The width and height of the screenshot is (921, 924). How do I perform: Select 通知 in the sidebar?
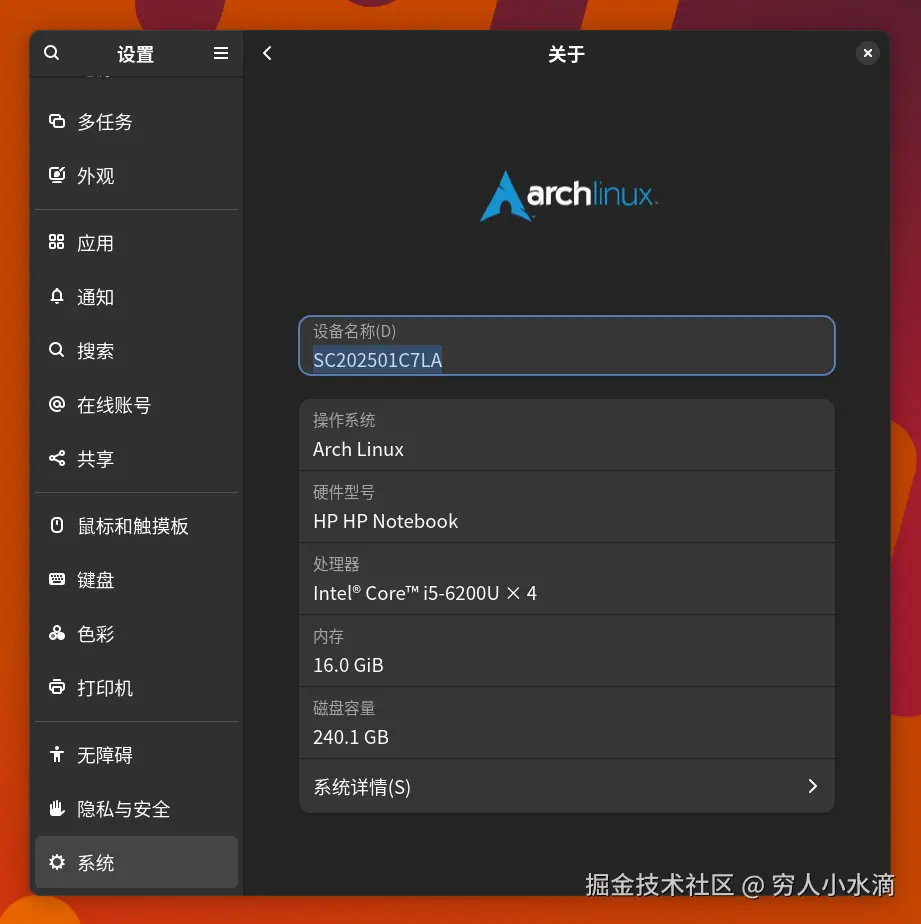(x=137, y=297)
